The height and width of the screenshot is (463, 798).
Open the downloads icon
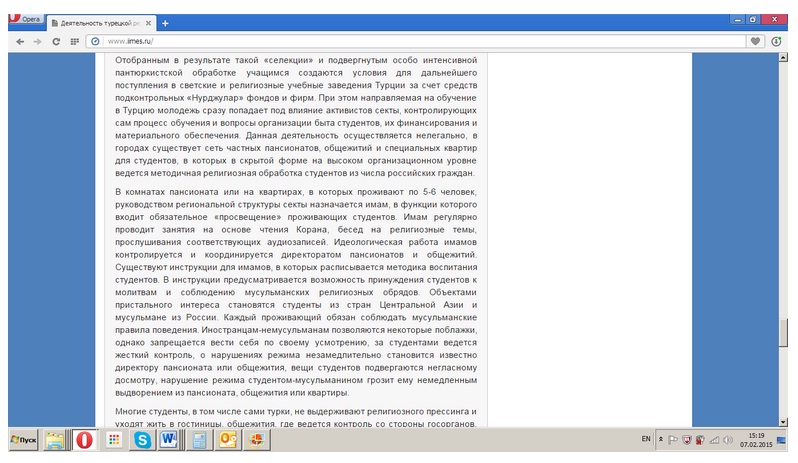(776, 41)
